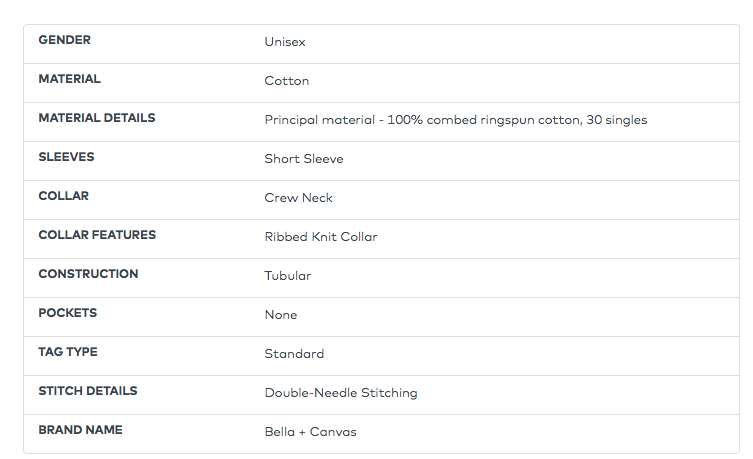
Task: Select the MATERIAL row label
Action: point(69,79)
